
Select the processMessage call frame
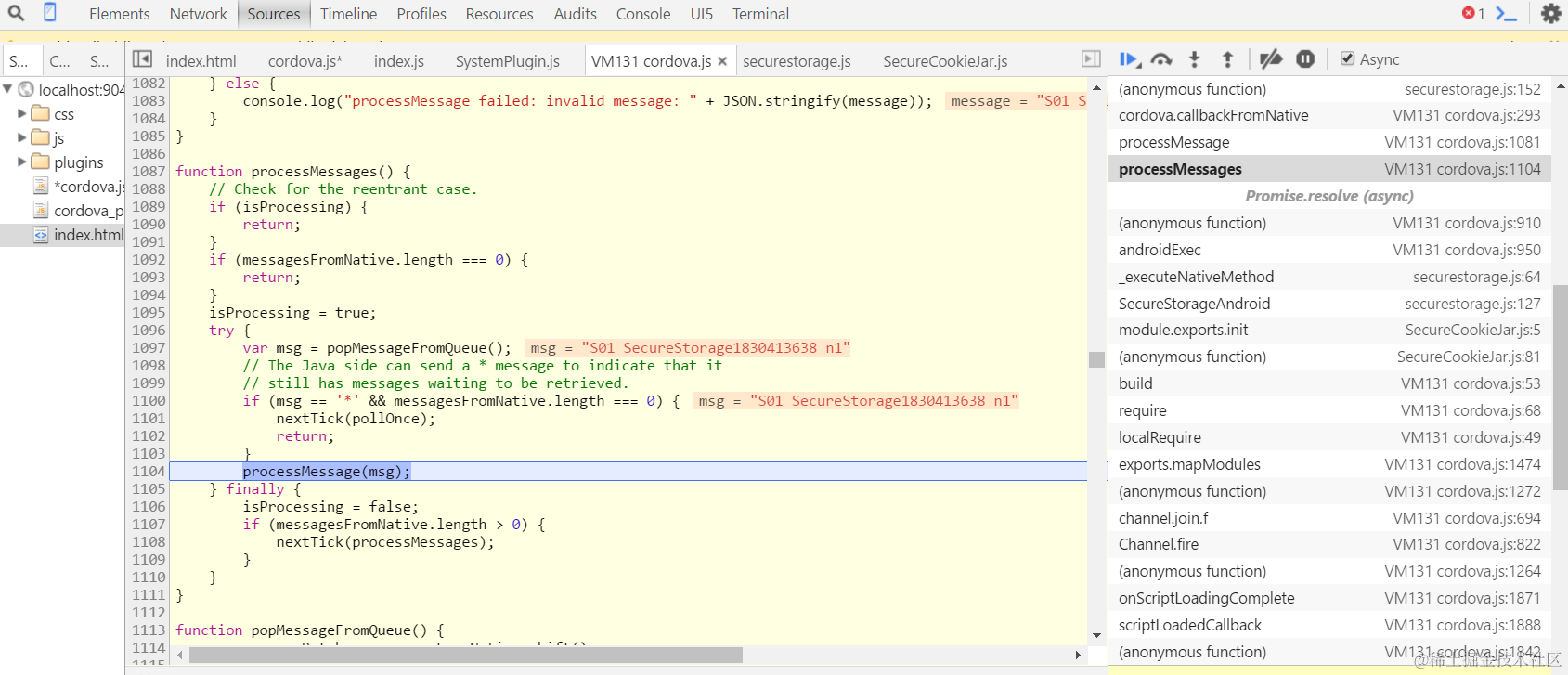point(1329,142)
